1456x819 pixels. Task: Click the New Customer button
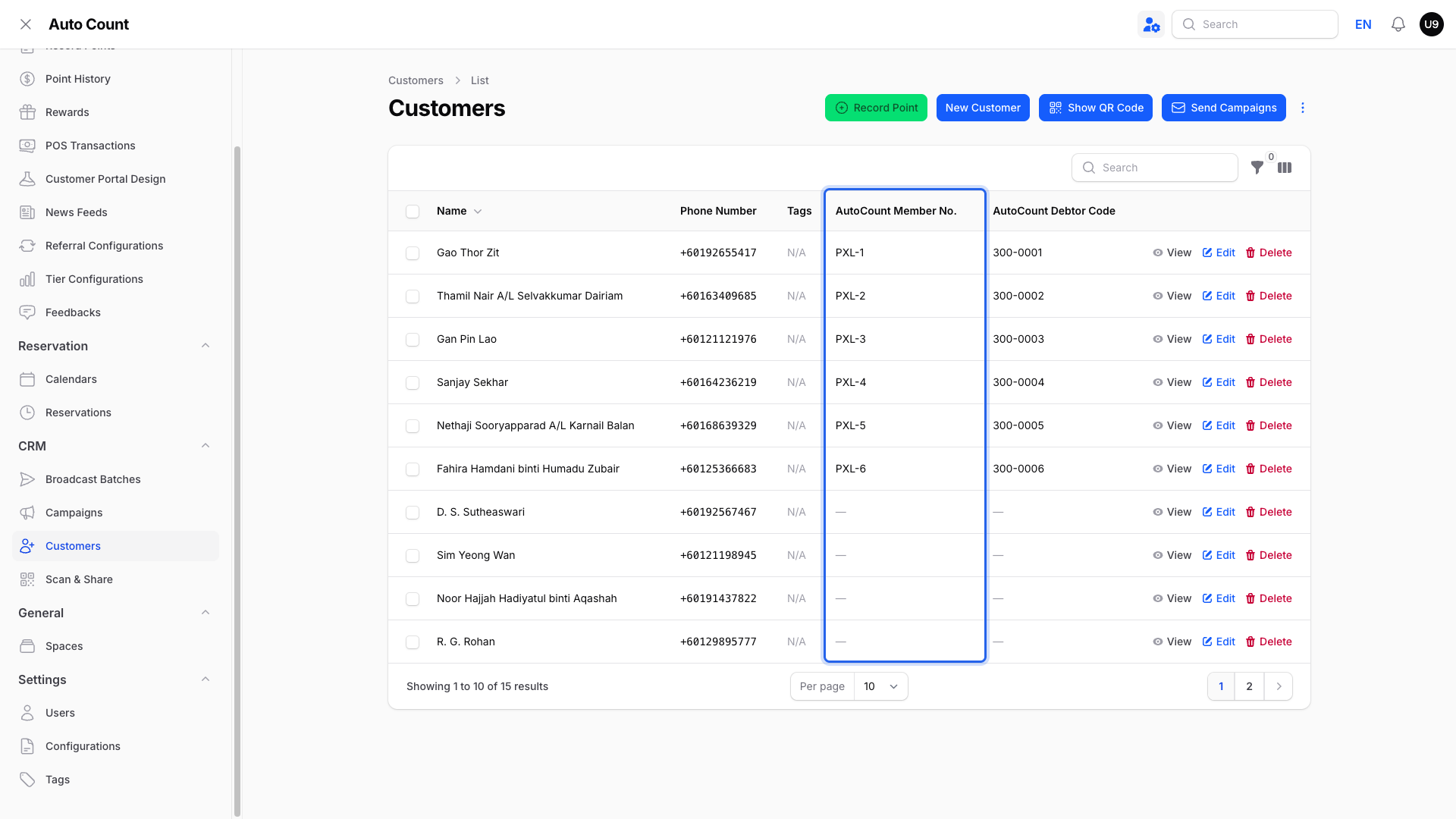point(983,108)
